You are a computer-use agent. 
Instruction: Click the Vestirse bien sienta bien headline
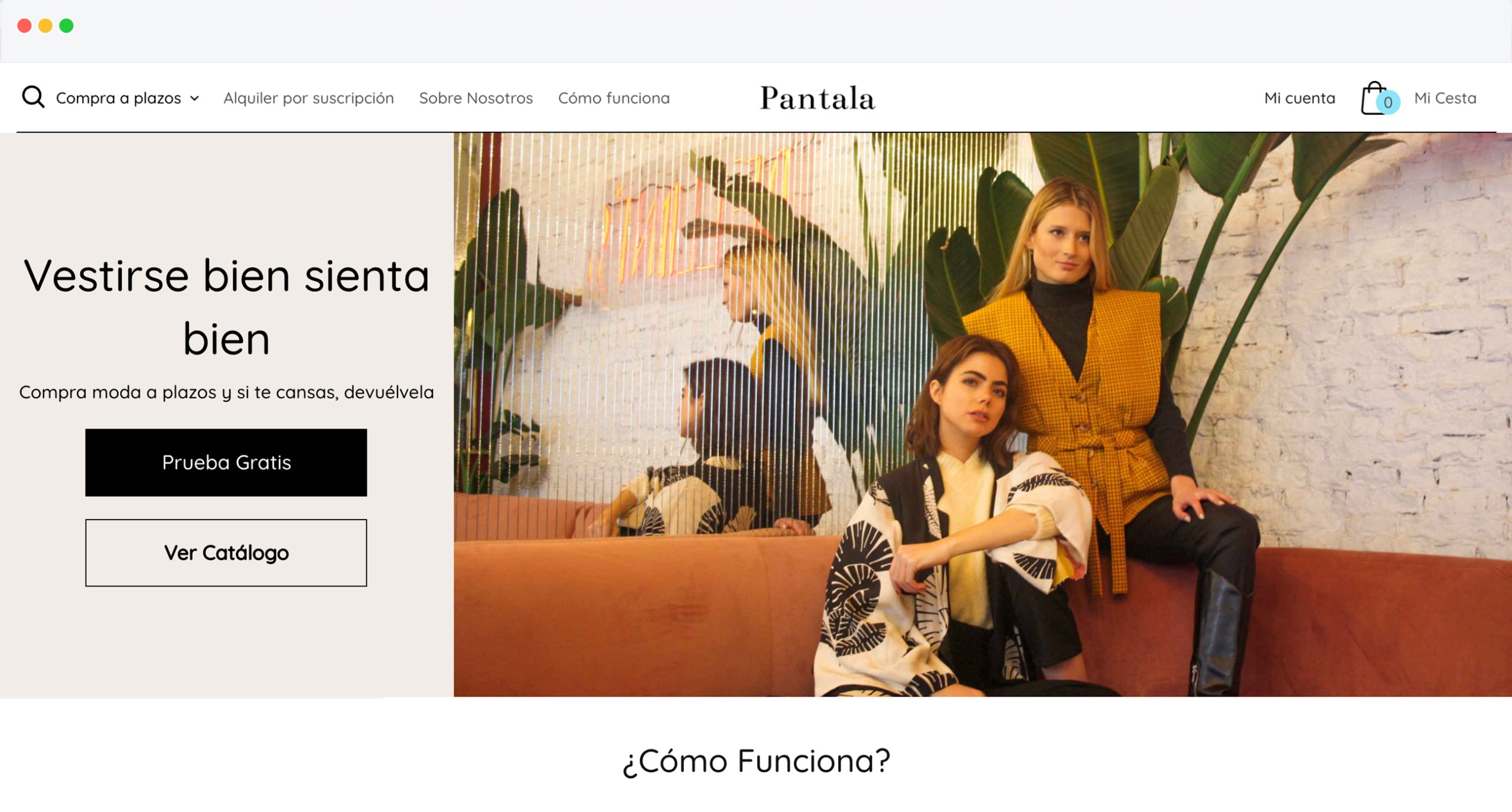[227, 307]
